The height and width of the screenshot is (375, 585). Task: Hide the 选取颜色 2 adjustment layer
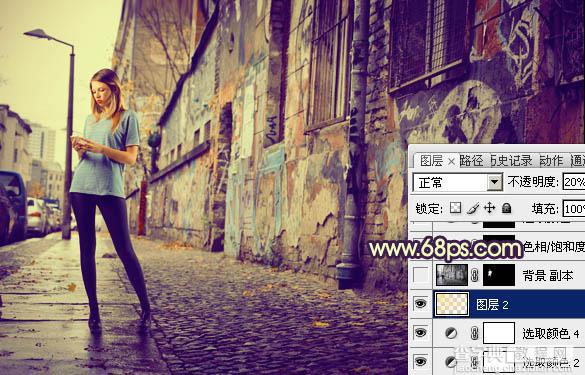420,361
